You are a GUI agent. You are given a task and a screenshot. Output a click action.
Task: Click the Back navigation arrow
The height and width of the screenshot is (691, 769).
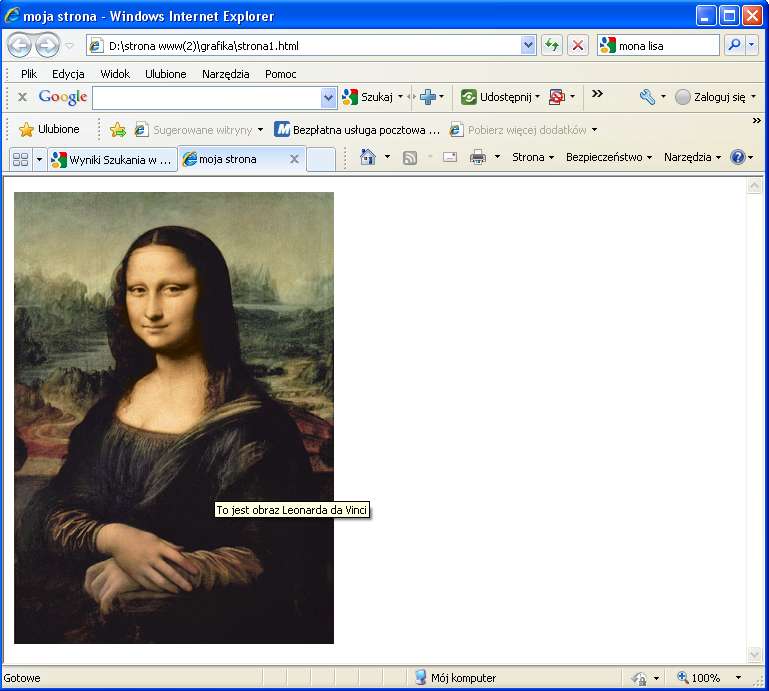pos(19,46)
